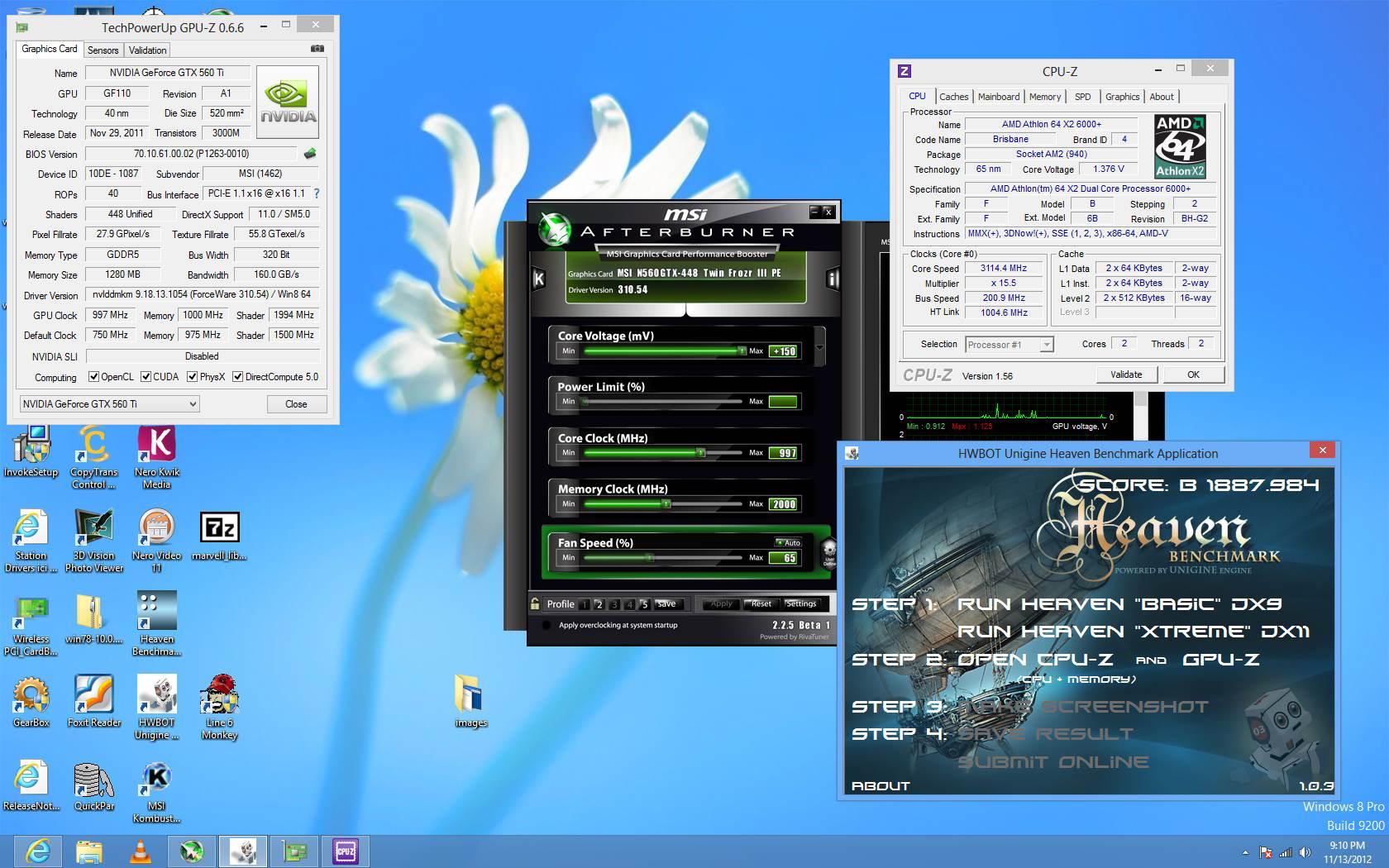This screenshot has height=868, width=1389.
Task: Click Close button in GPU-Z
Action: [x=296, y=404]
